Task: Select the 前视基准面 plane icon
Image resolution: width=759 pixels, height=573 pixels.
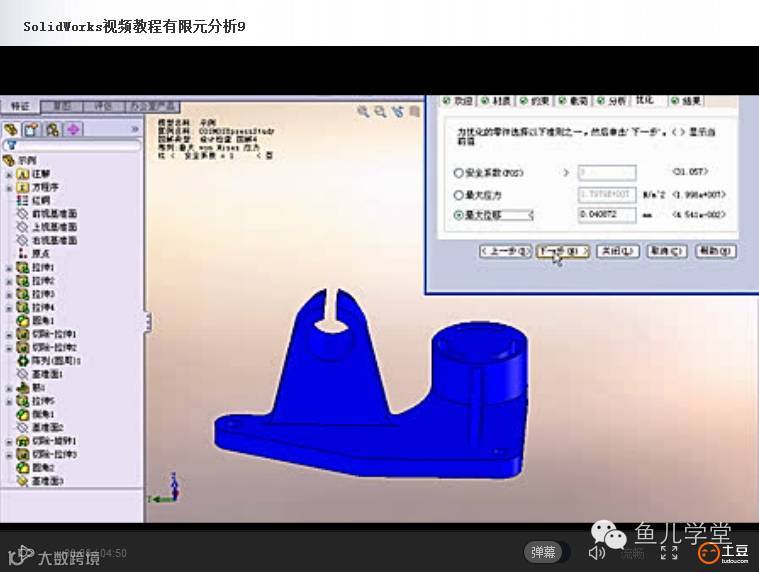Action: [22, 213]
